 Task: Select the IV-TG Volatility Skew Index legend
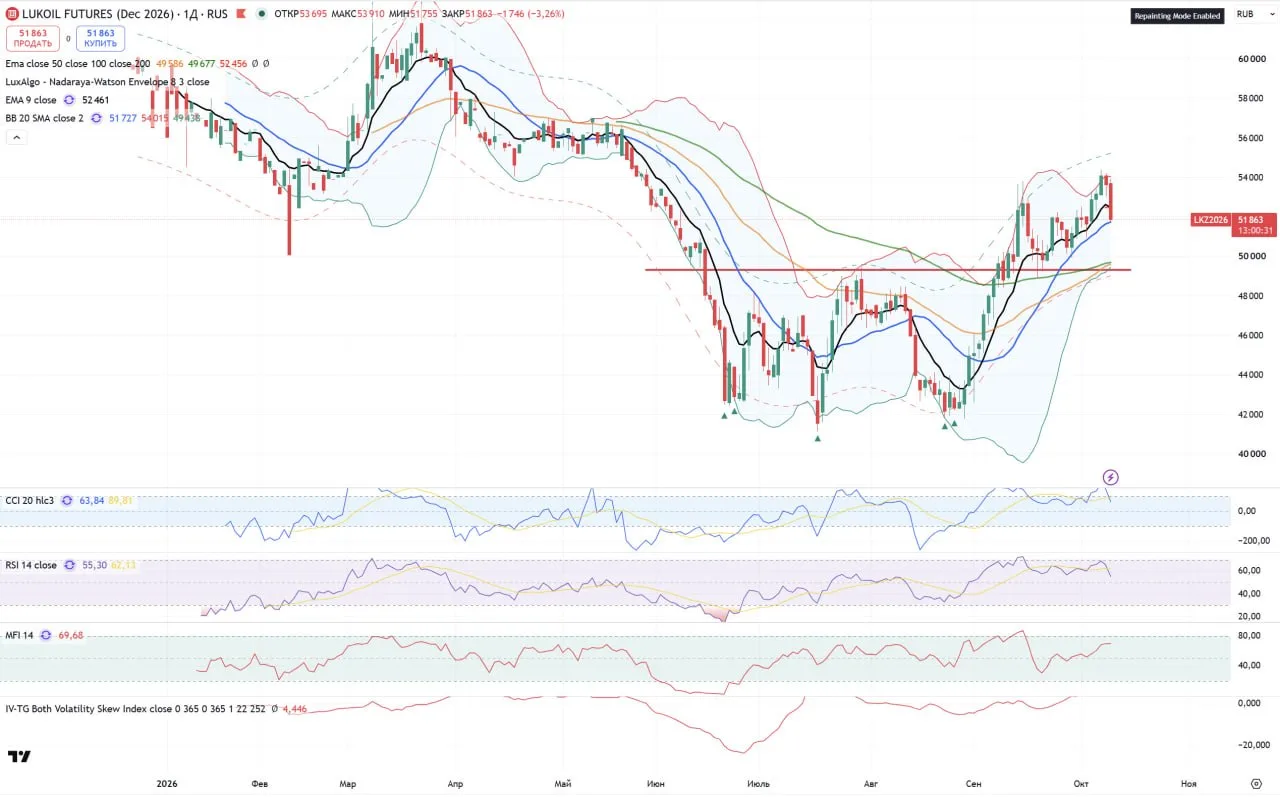click(x=136, y=708)
